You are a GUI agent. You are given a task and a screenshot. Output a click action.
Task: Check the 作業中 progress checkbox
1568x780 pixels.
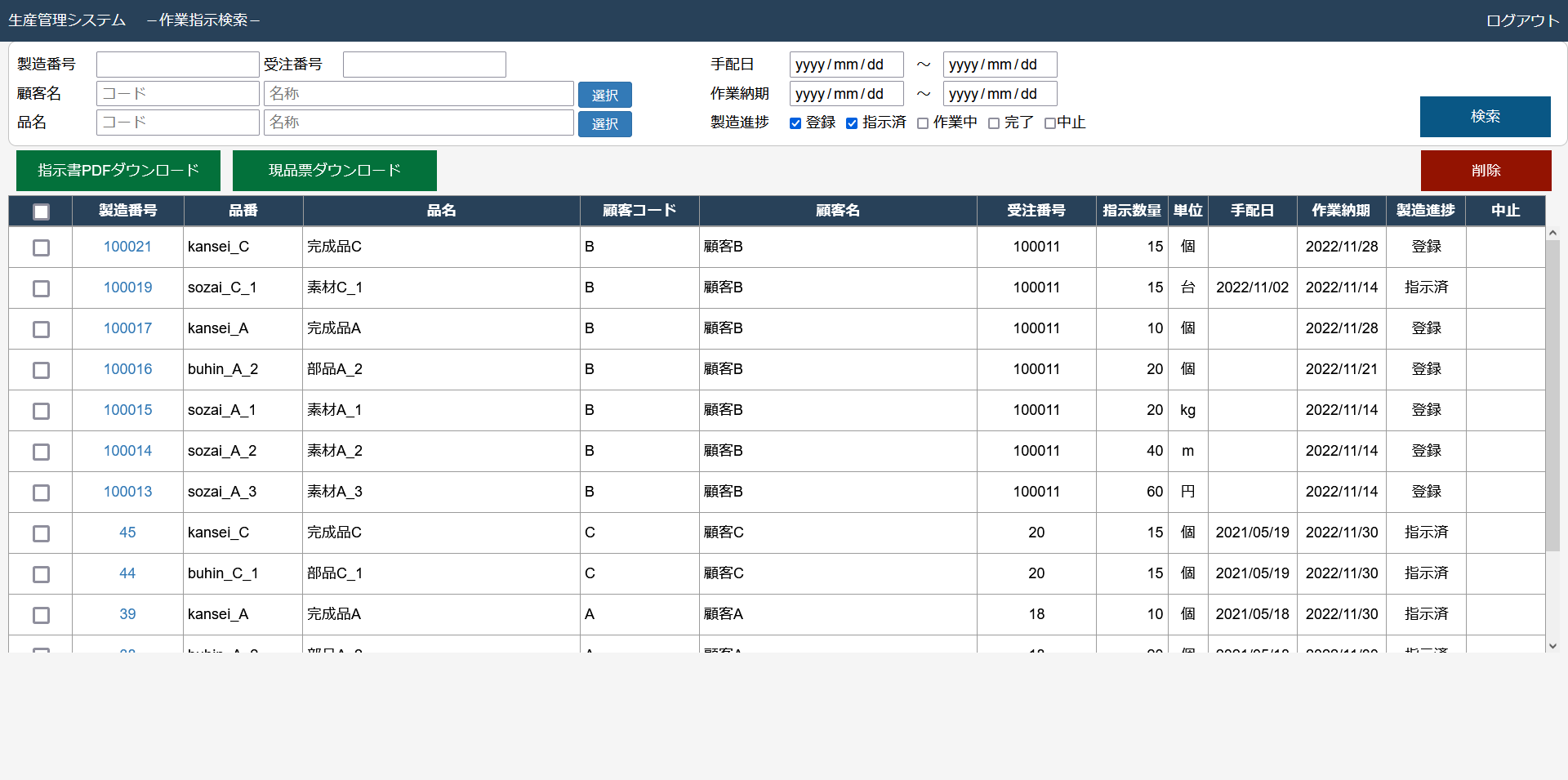[923, 123]
